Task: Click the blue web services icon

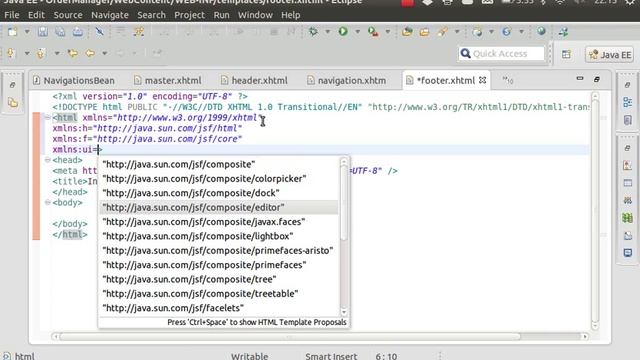Action: (507, 32)
